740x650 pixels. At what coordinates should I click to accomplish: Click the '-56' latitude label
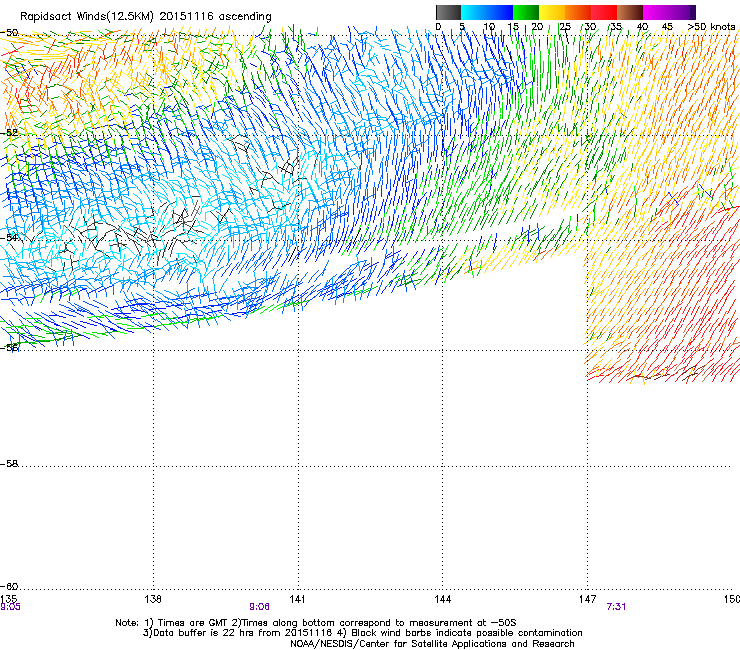pos(9,347)
